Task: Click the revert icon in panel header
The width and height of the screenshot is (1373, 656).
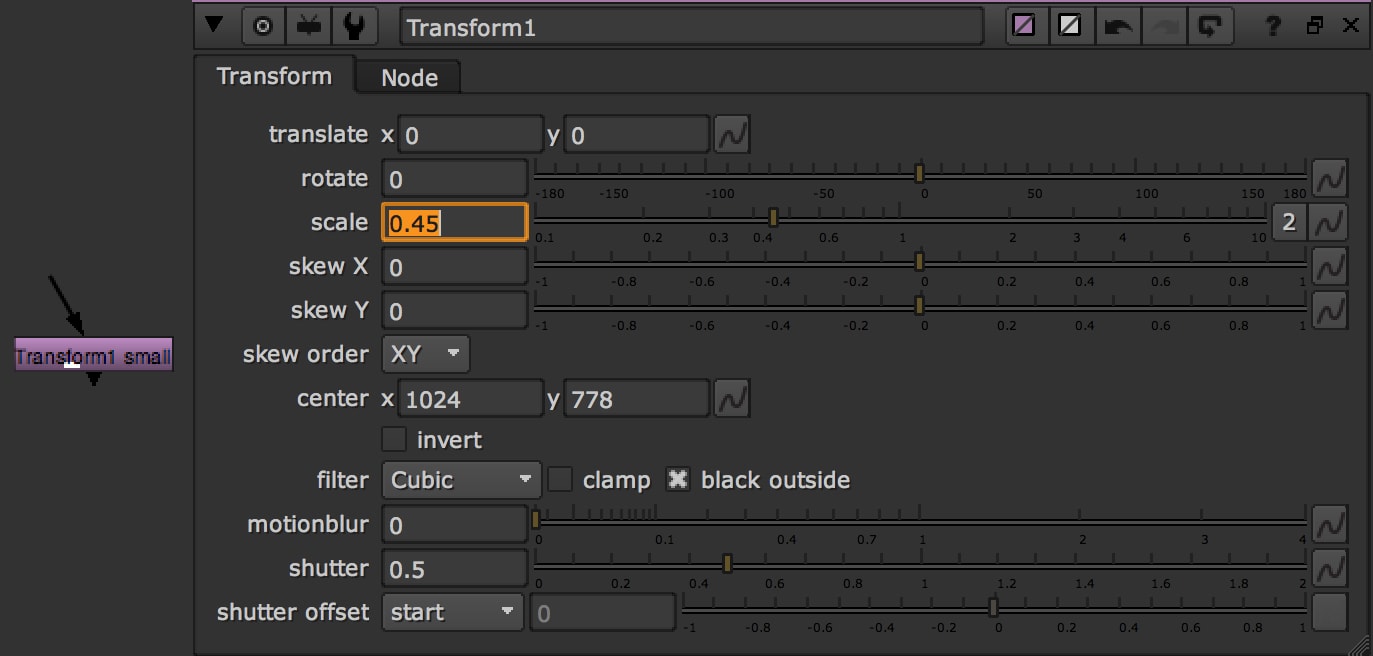Action: point(1208,27)
